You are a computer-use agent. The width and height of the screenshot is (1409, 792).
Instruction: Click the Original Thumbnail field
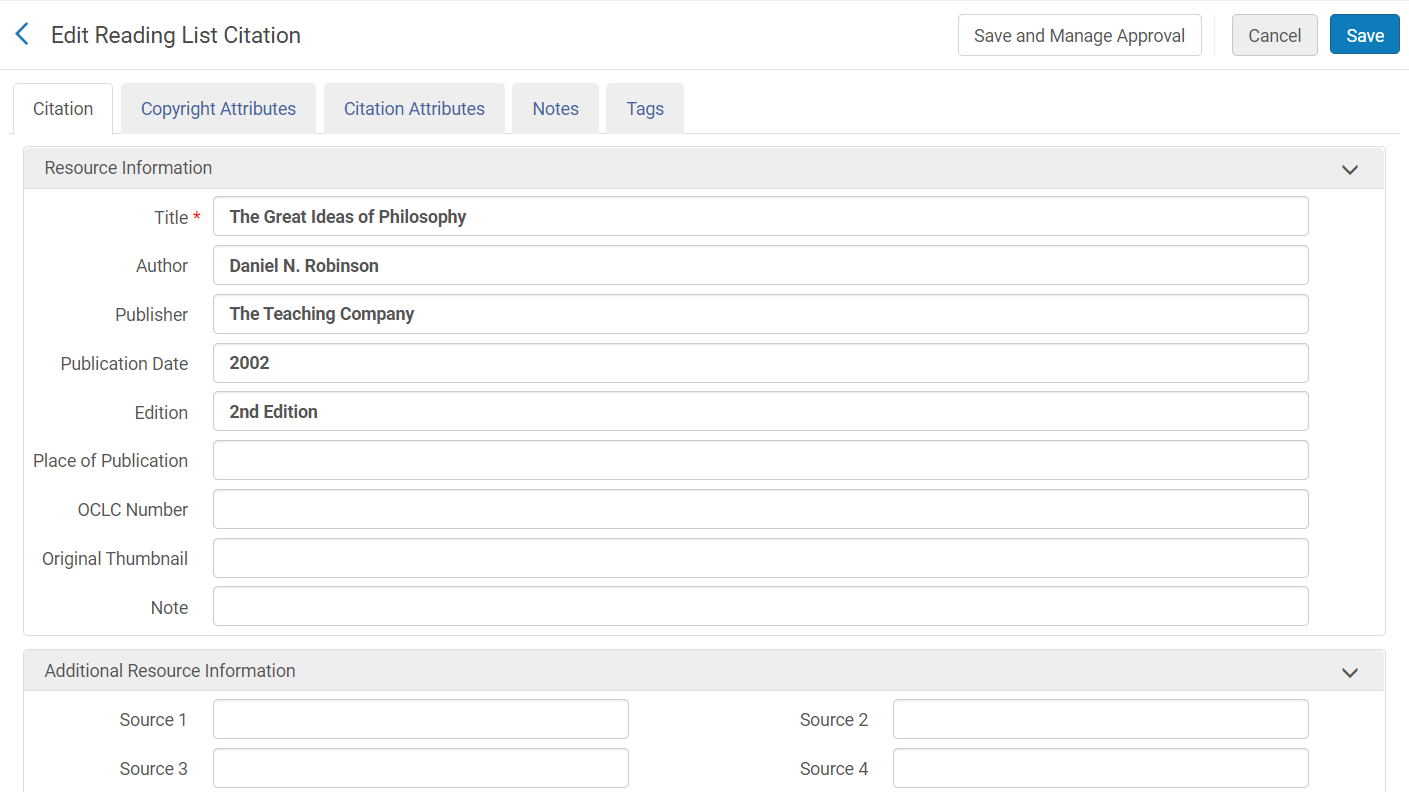tap(760, 559)
